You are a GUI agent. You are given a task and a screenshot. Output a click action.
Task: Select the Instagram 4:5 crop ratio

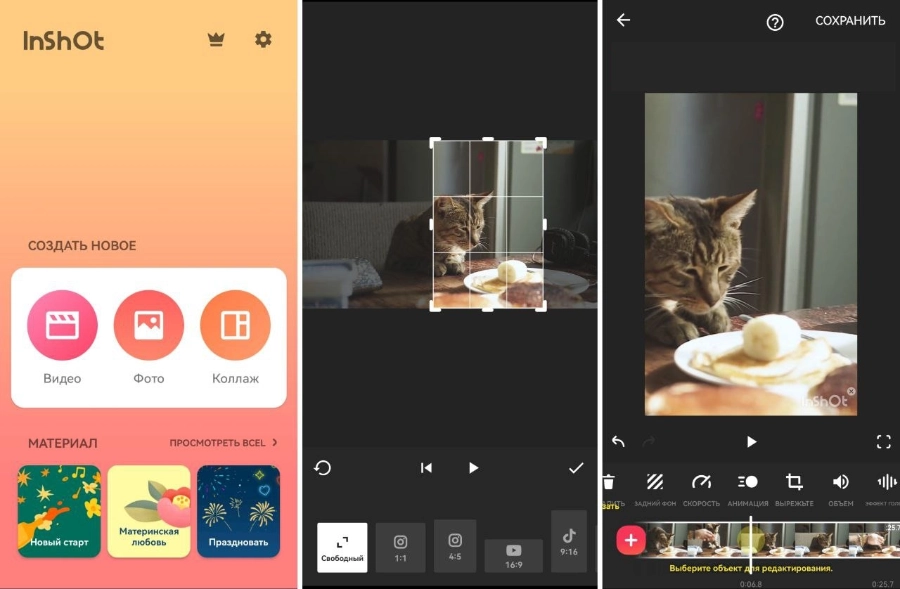(455, 545)
